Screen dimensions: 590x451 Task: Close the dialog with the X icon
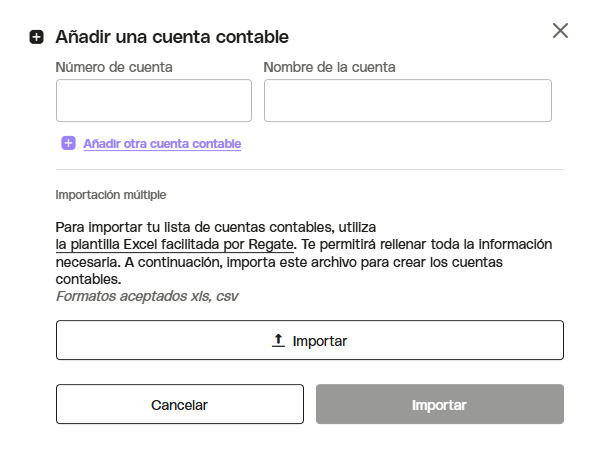tap(560, 30)
